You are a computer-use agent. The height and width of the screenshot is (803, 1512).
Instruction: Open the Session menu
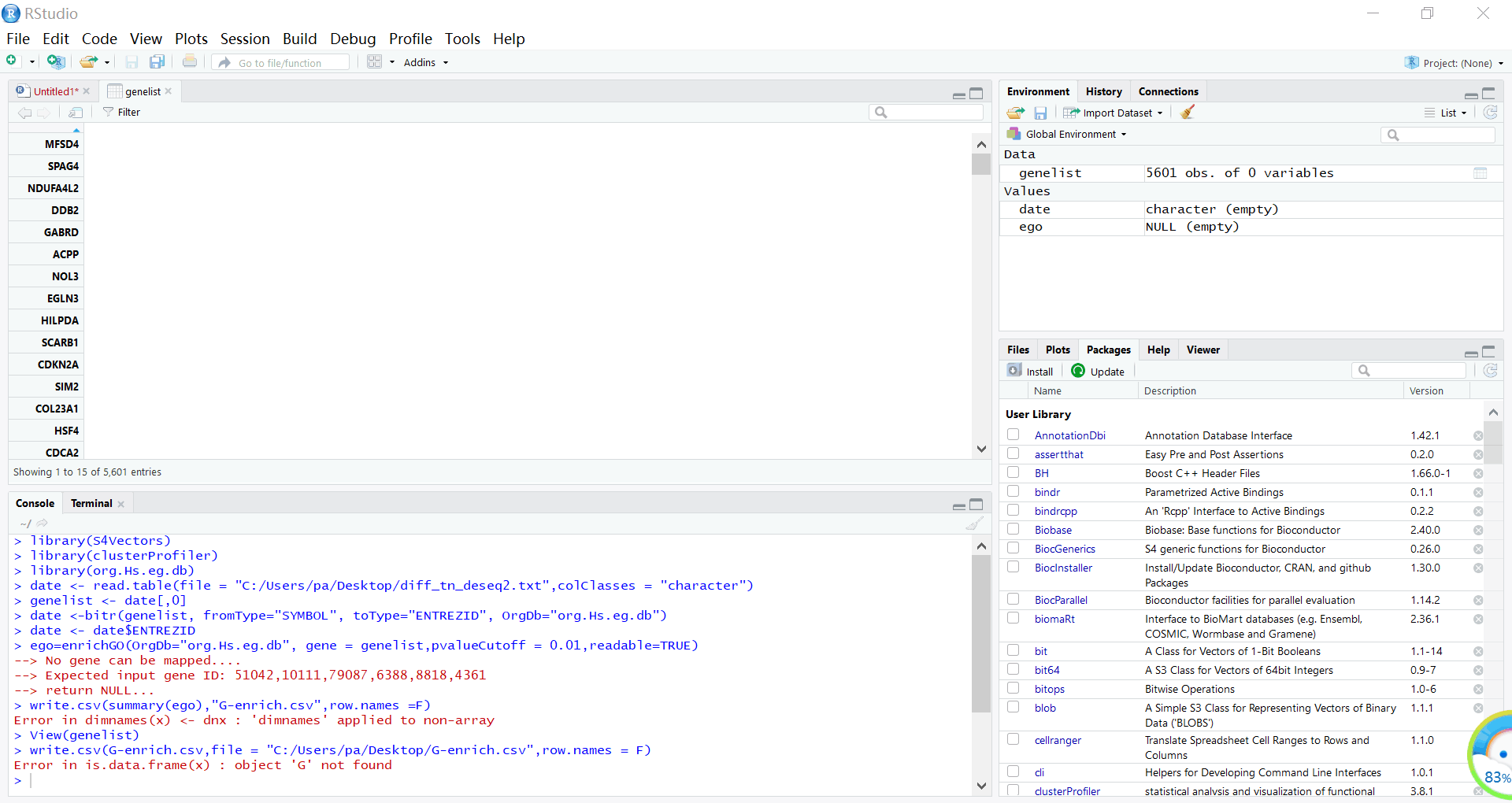point(244,39)
